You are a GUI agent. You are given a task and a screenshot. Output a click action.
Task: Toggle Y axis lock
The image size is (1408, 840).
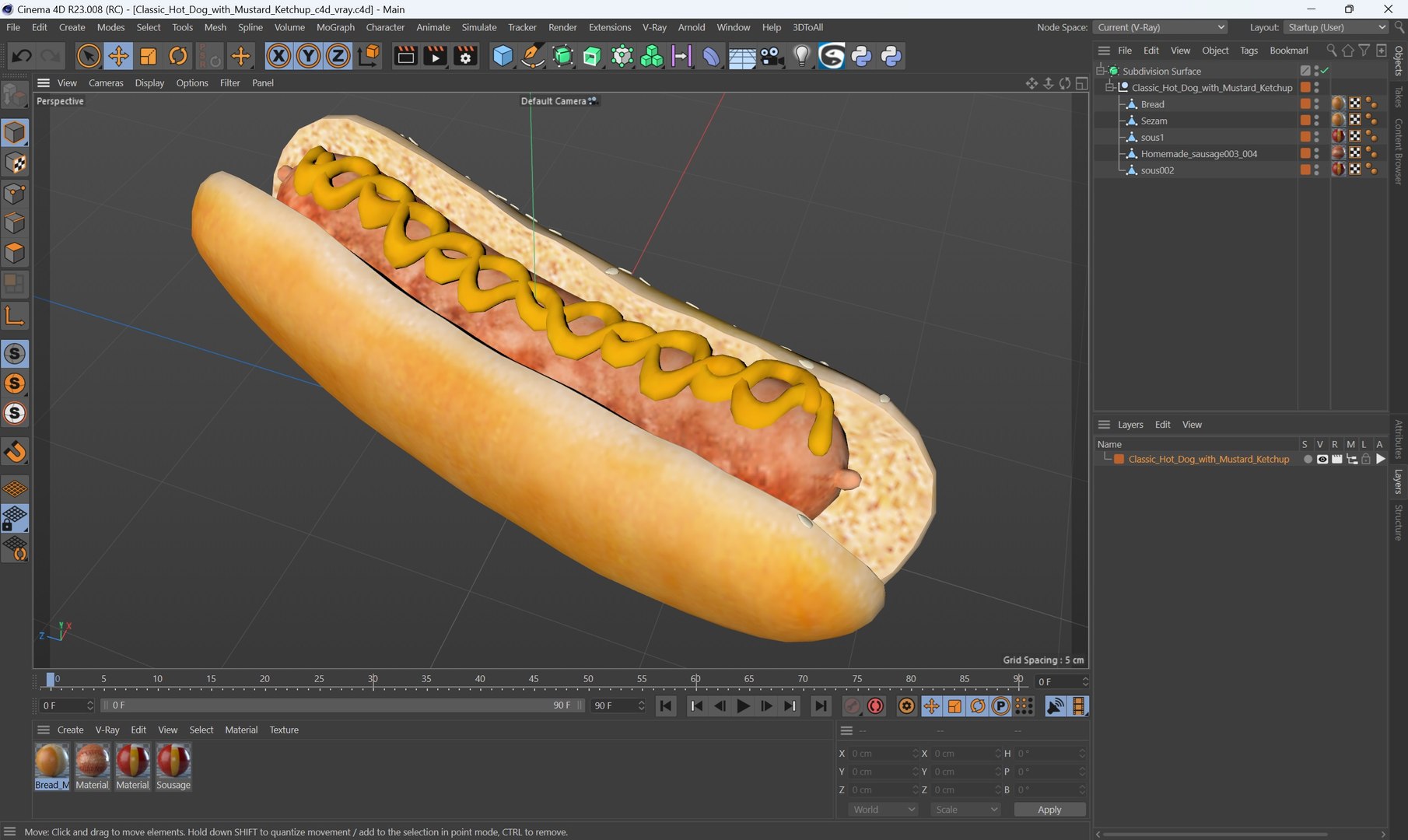(308, 56)
